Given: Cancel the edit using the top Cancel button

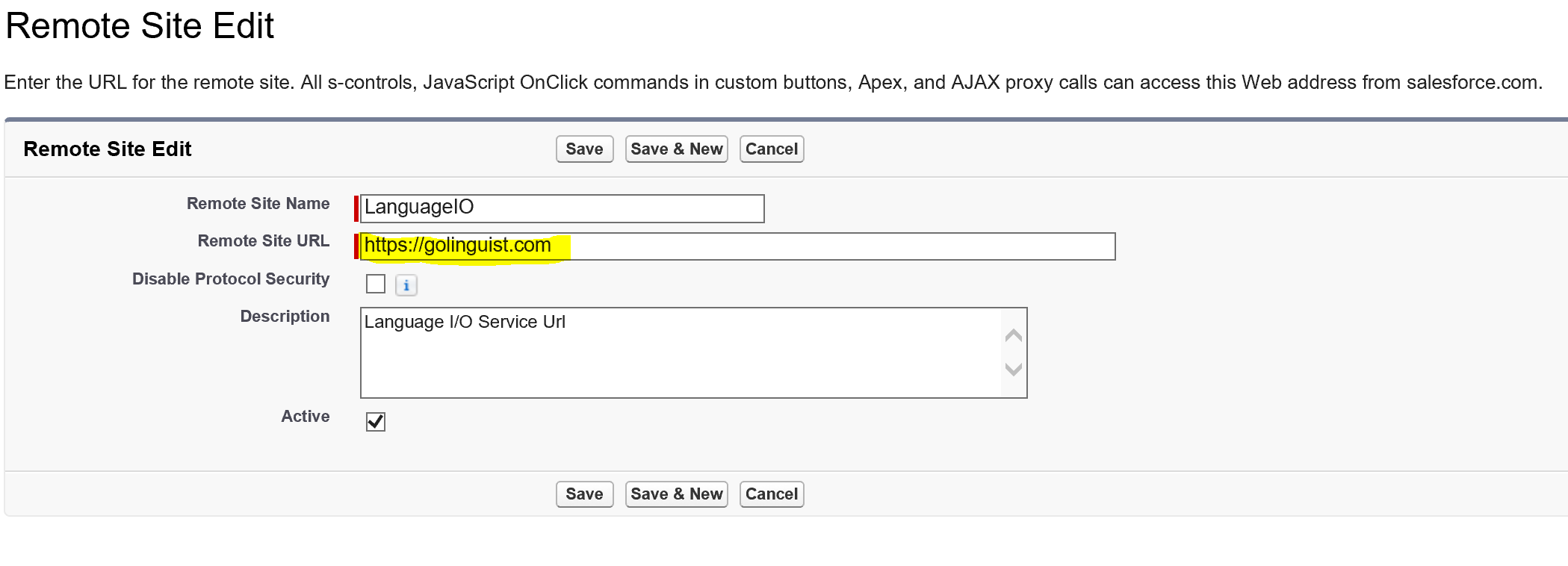Looking at the screenshot, I should coord(771,149).
